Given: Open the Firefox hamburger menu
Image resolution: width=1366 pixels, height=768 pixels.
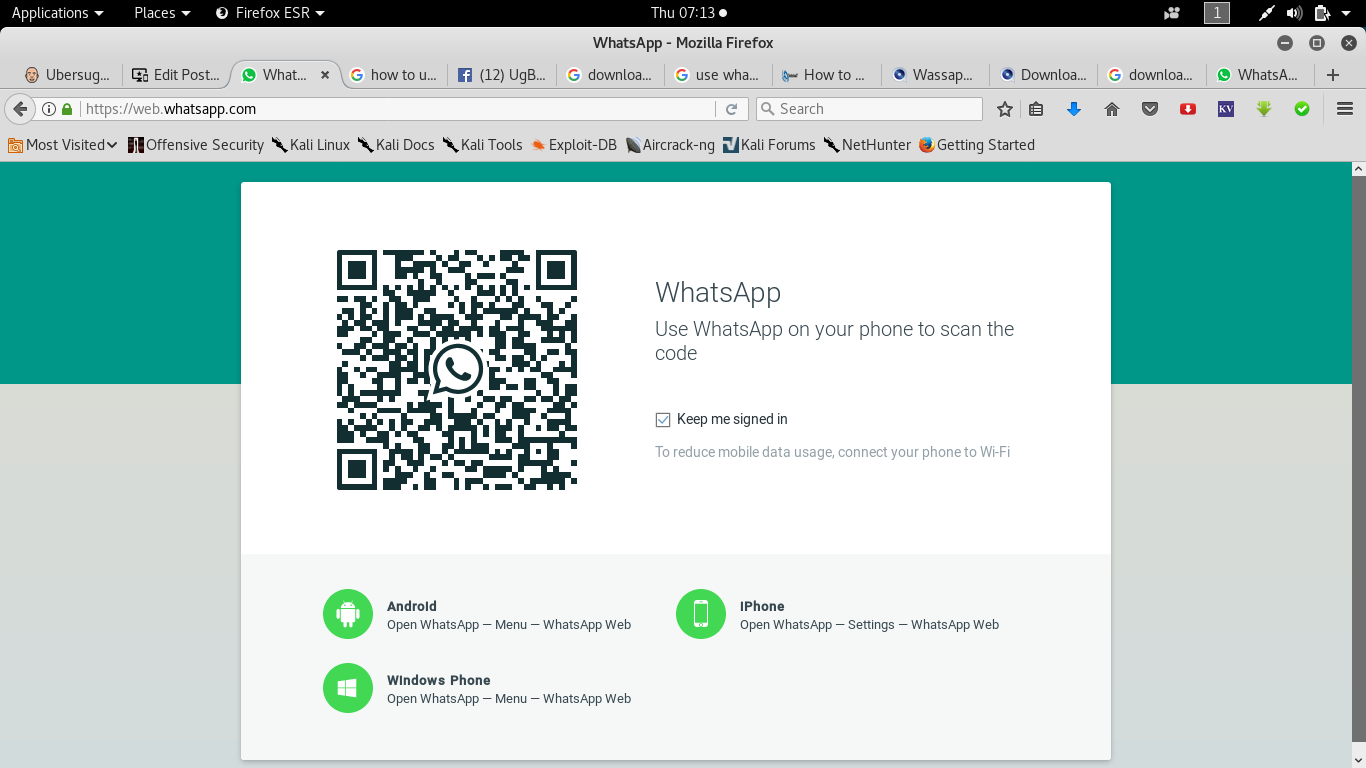Looking at the screenshot, I should tap(1345, 109).
